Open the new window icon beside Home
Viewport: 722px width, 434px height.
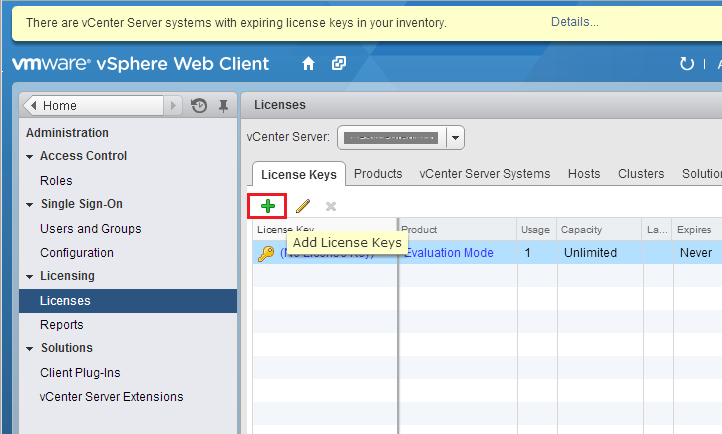(339, 63)
